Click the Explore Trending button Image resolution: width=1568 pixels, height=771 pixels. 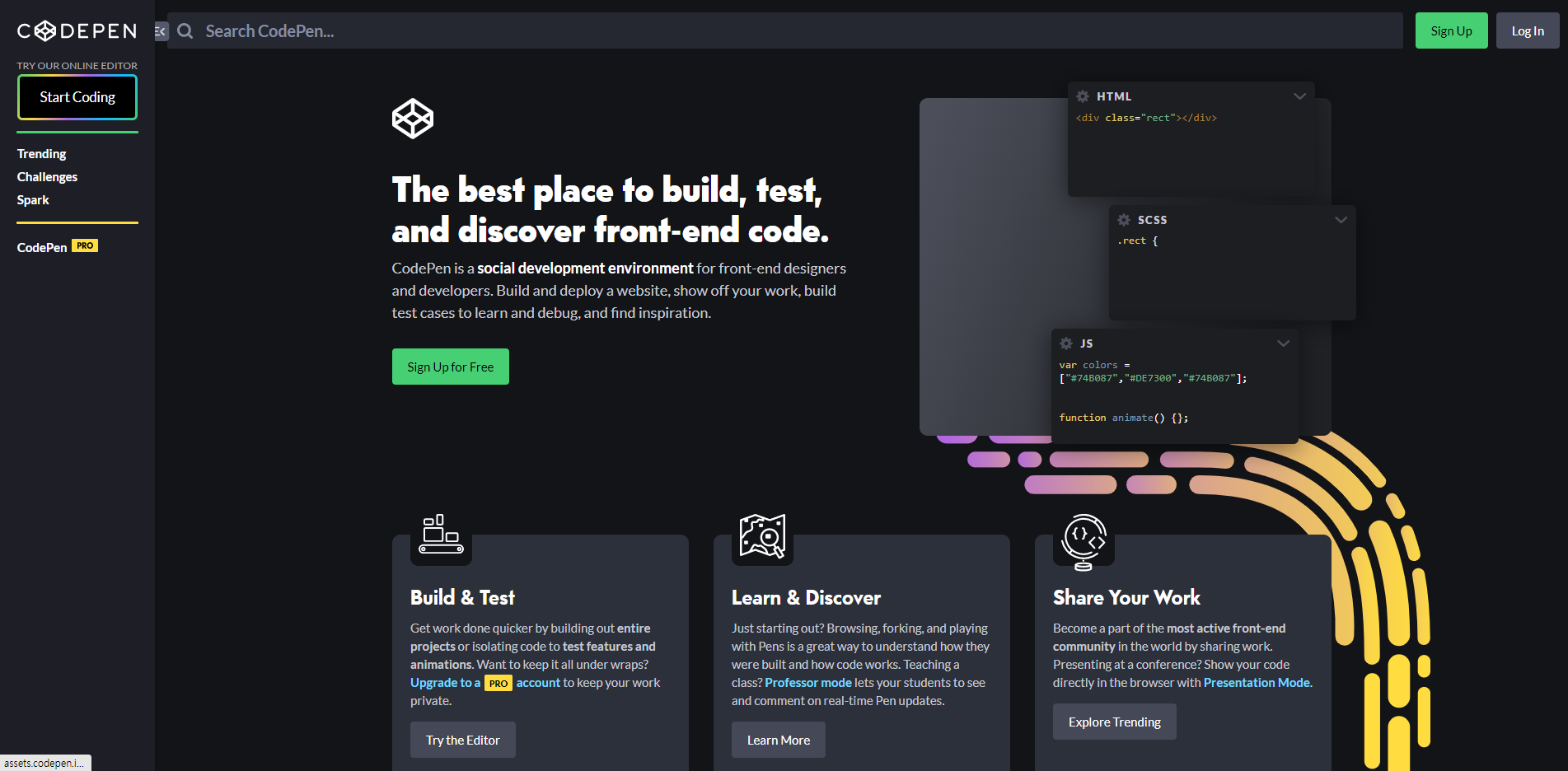coord(1115,722)
